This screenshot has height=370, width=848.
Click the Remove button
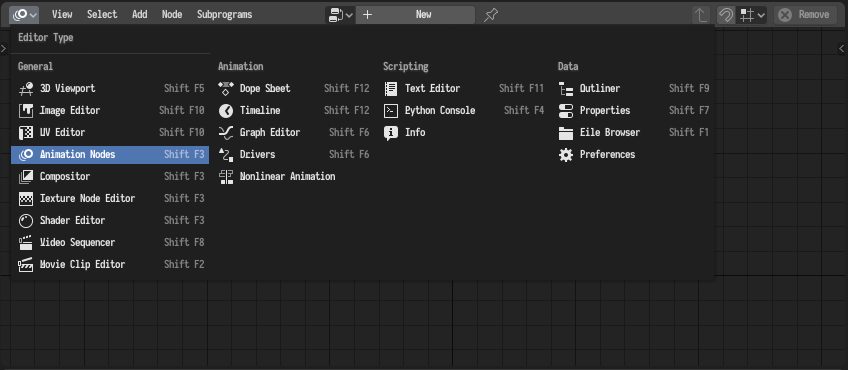click(x=805, y=15)
